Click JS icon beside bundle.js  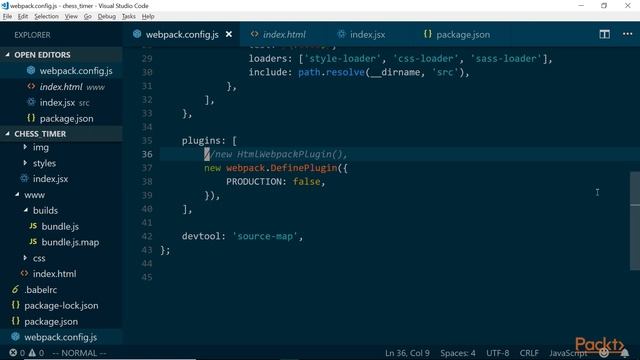33,226
